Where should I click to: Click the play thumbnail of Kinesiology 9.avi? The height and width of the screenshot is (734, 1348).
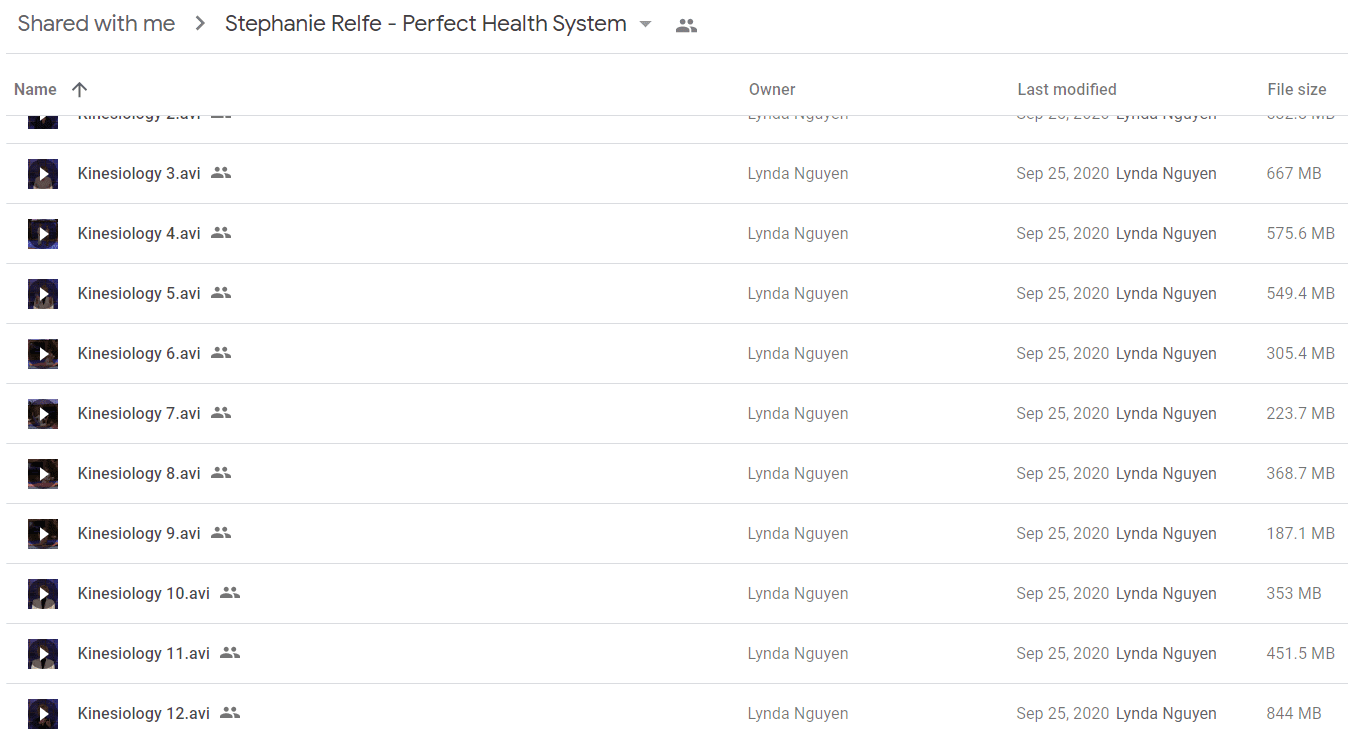click(43, 534)
